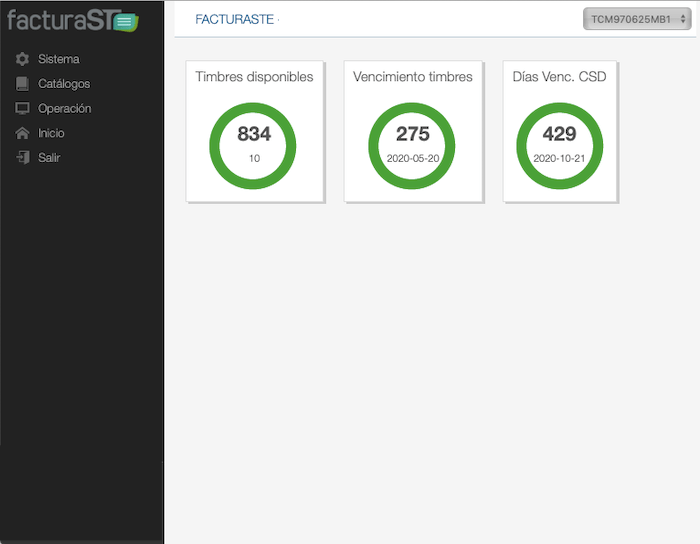
Task: Select the Operación menu label
Action: point(64,108)
